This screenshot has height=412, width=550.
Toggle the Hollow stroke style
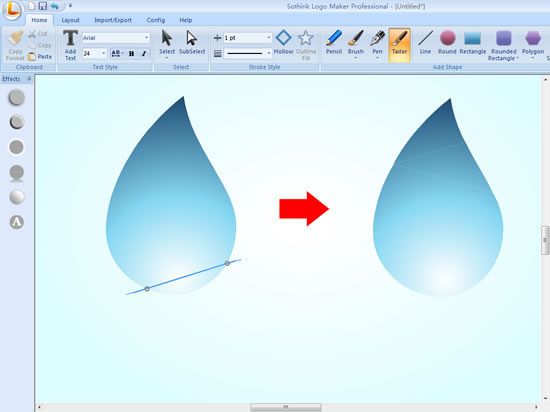point(283,42)
